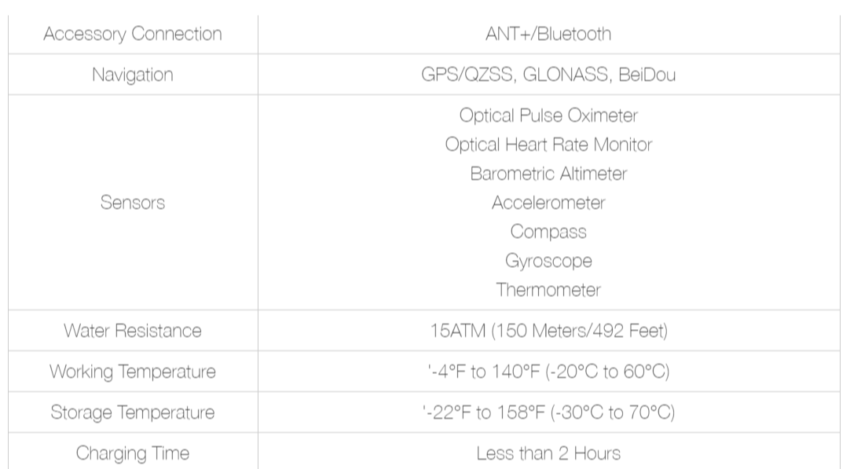Select the 15ATM (150 Meters/492 Feet) value
The image size is (850, 469).
click(x=548, y=331)
